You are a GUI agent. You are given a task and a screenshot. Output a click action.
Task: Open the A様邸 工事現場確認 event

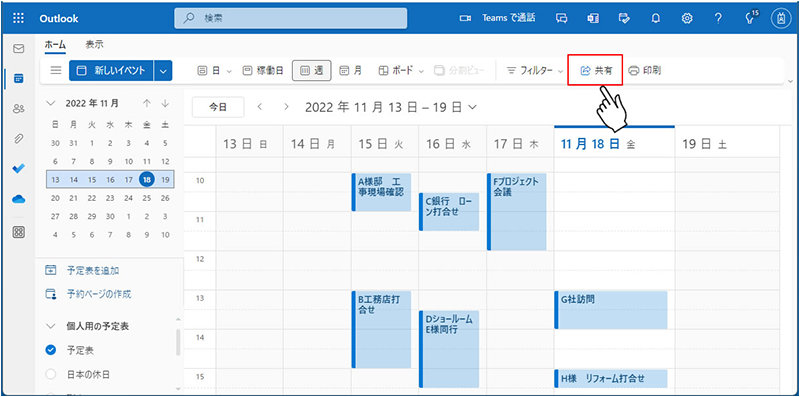381,192
